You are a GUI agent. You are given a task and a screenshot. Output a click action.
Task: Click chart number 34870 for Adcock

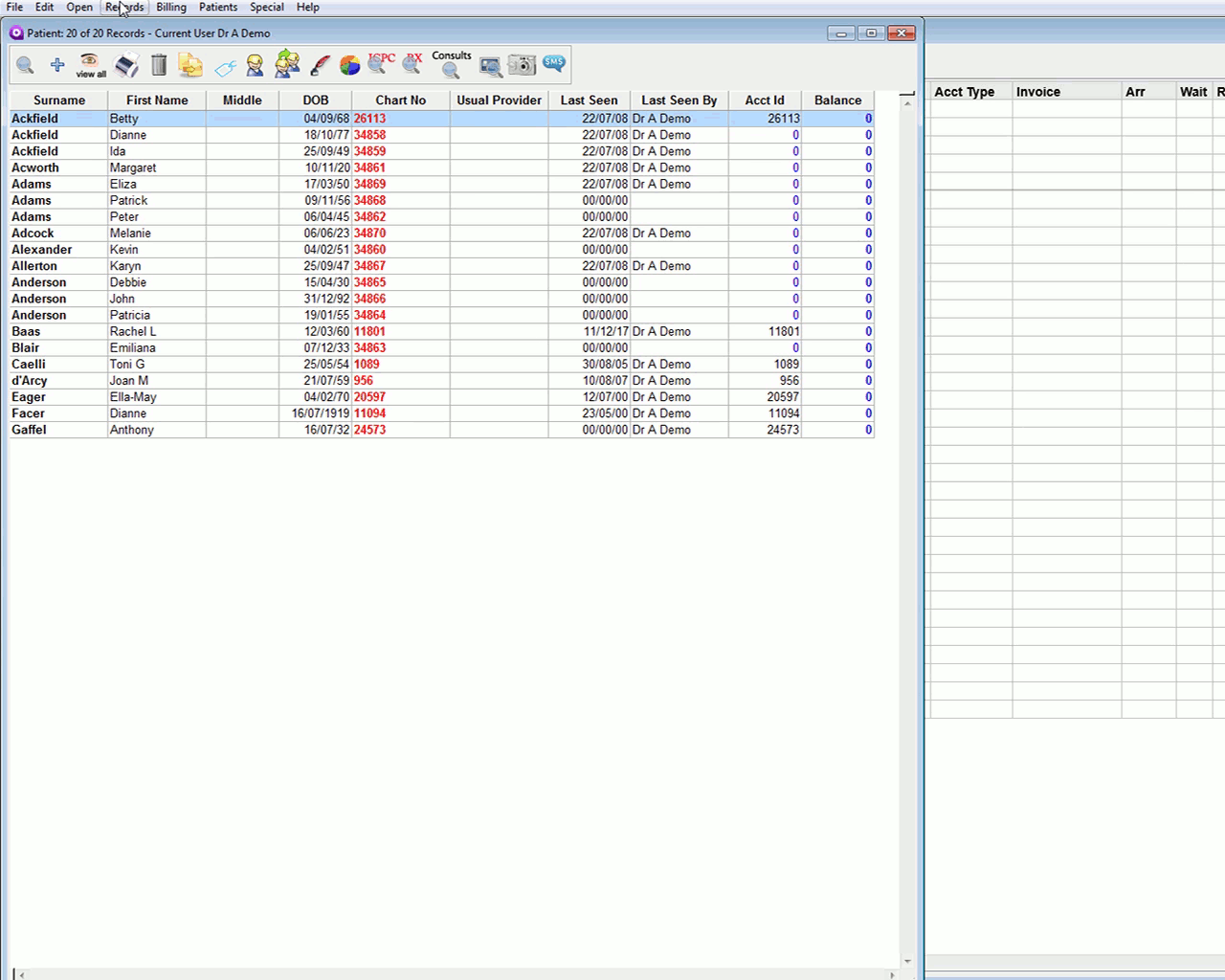370,234
